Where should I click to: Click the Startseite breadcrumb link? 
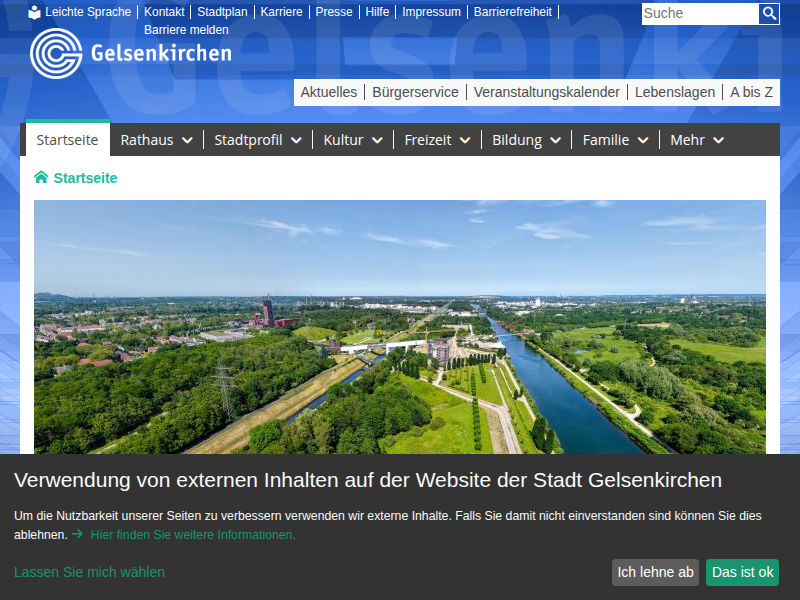point(85,178)
